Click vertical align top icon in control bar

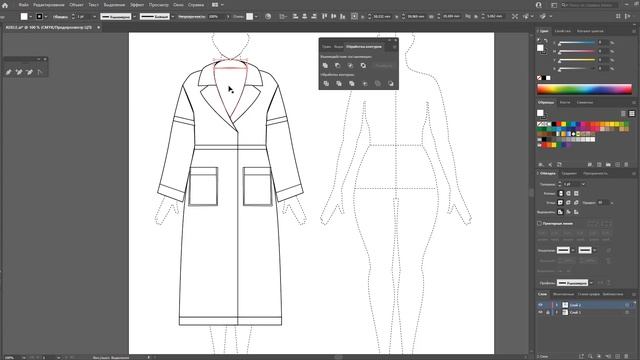[324, 16]
